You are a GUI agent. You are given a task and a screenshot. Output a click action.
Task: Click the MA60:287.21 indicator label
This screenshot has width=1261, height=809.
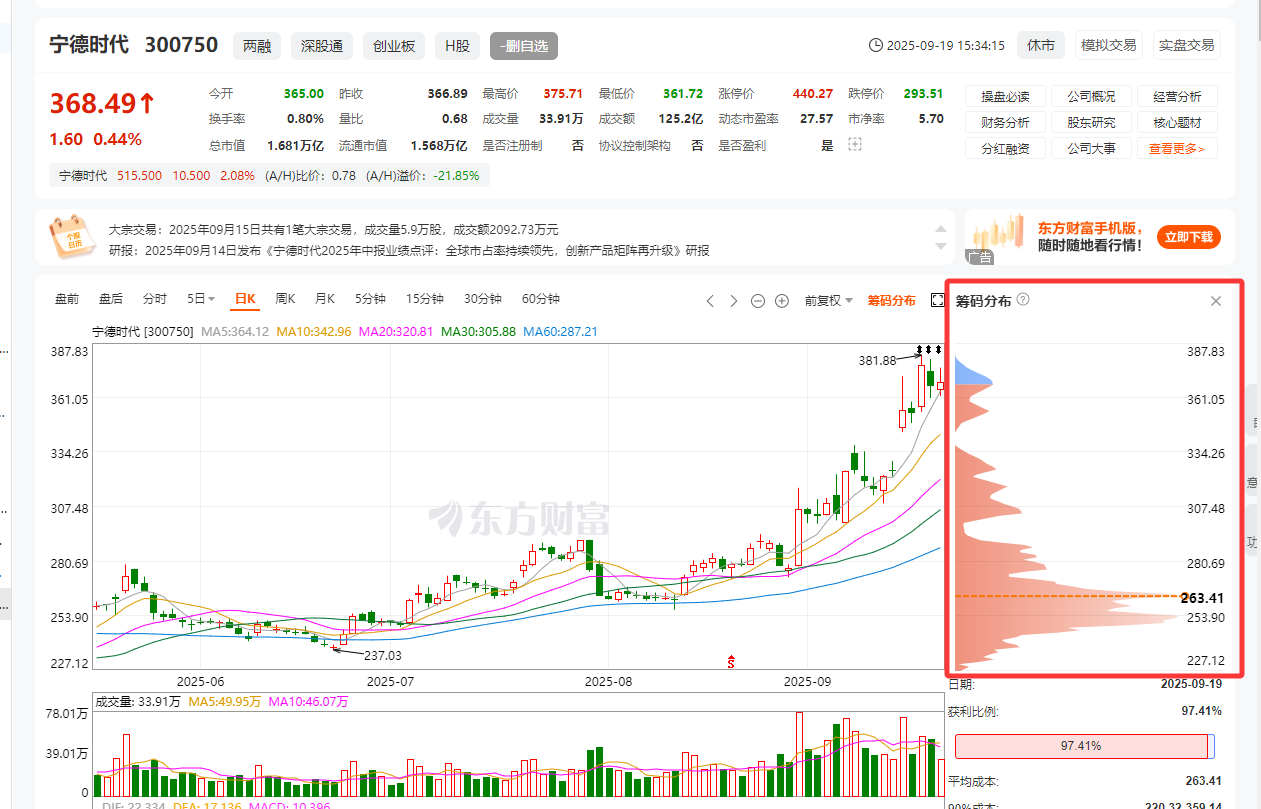click(560, 331)
